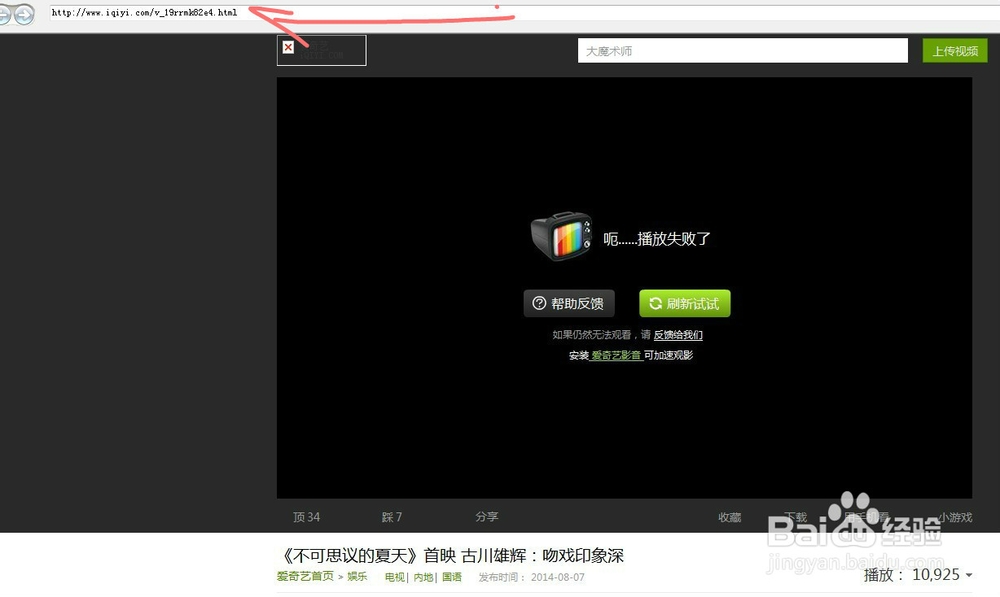Open the 分享 share option
The height and width of the screenshot is (597, 1000).
pyautogui.click(x=487, y=517)
